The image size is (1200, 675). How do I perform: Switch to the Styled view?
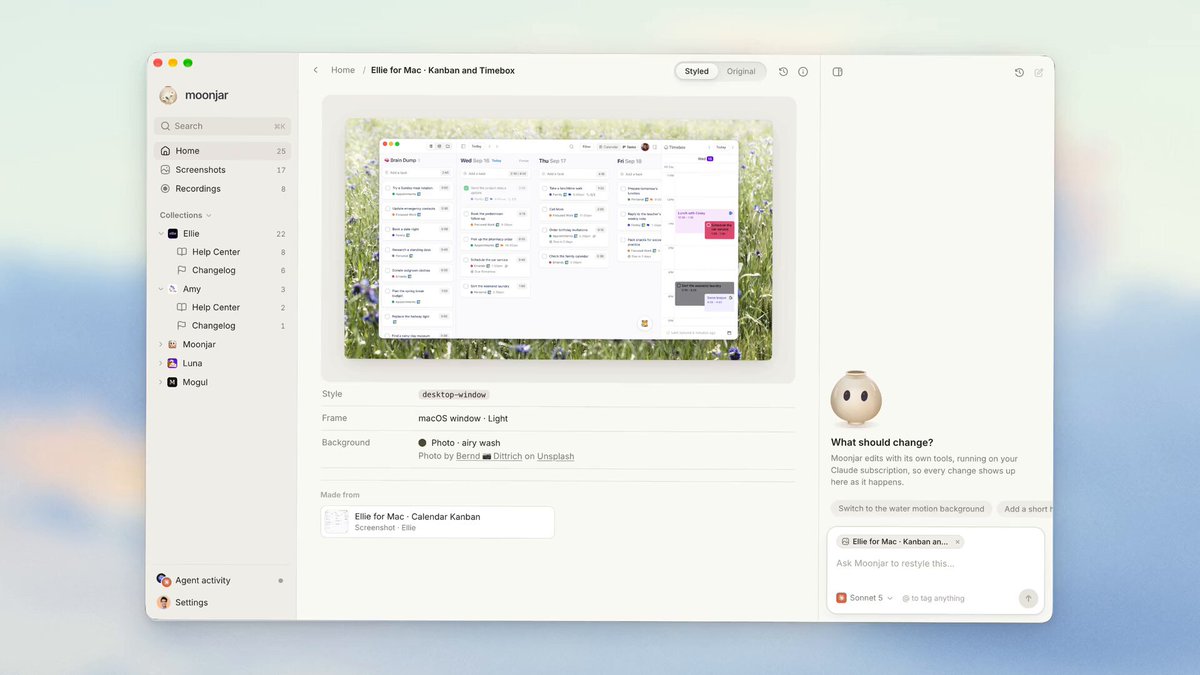point(697,72)
